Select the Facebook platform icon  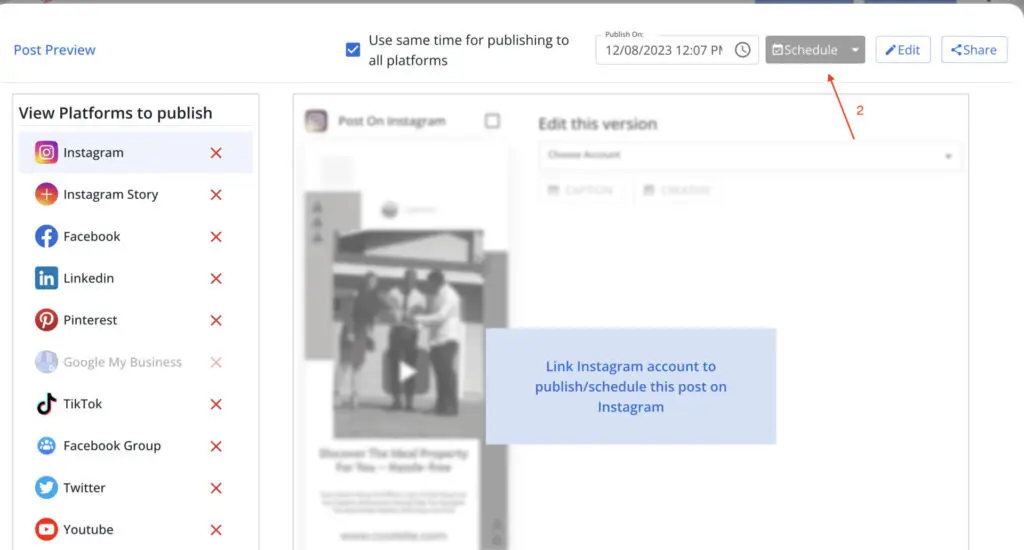tap(46, 237)
